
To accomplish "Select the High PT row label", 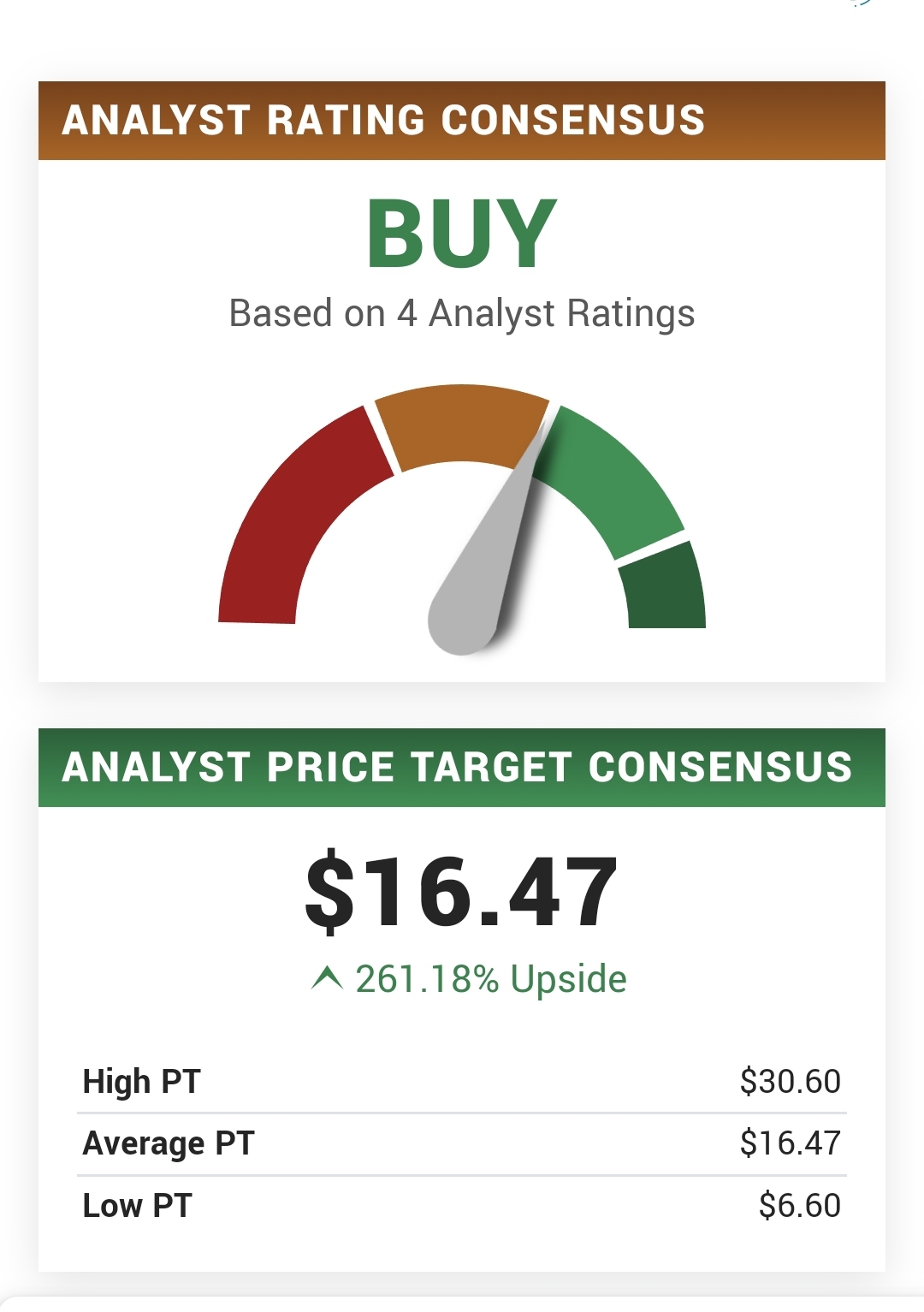I will click(x=141, y=1082).
